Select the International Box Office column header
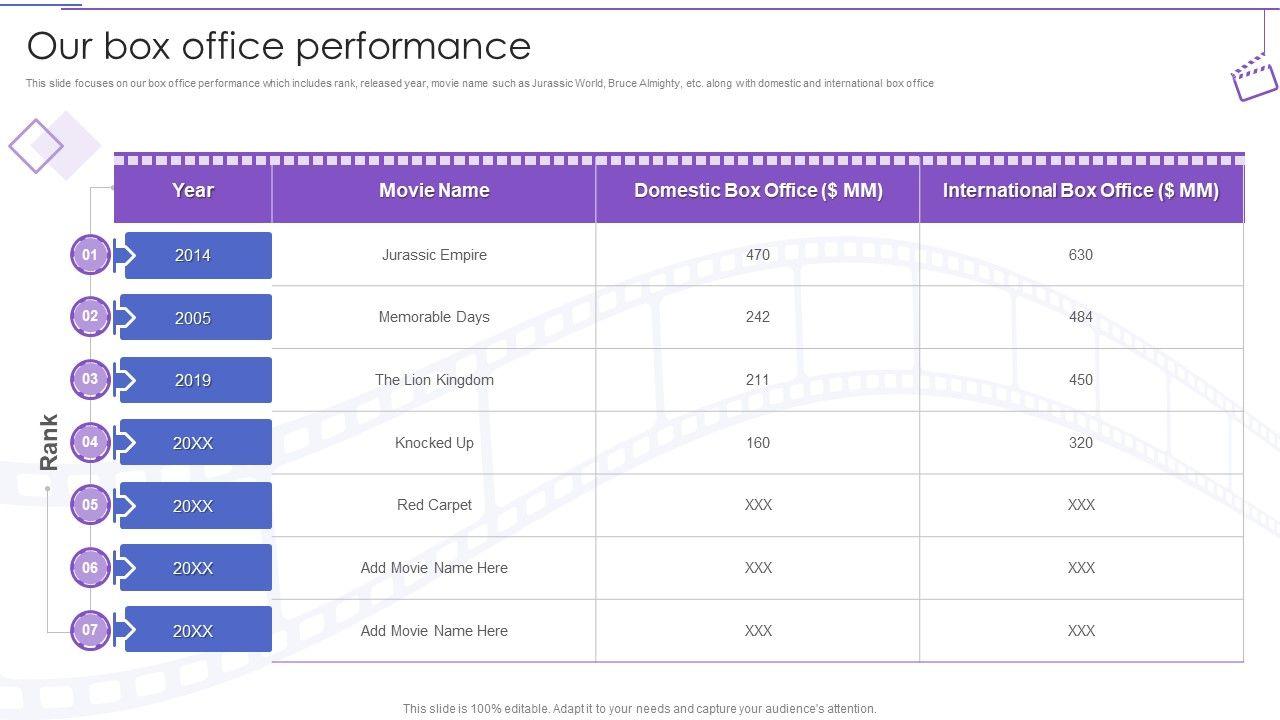1280x720 pixels. coord(1081,191)
